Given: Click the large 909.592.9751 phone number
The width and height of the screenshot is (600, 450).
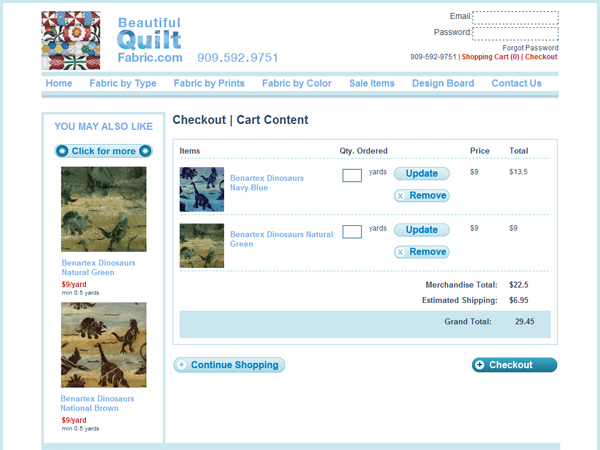Looking at the screenshot, I should tap(238, 58).
